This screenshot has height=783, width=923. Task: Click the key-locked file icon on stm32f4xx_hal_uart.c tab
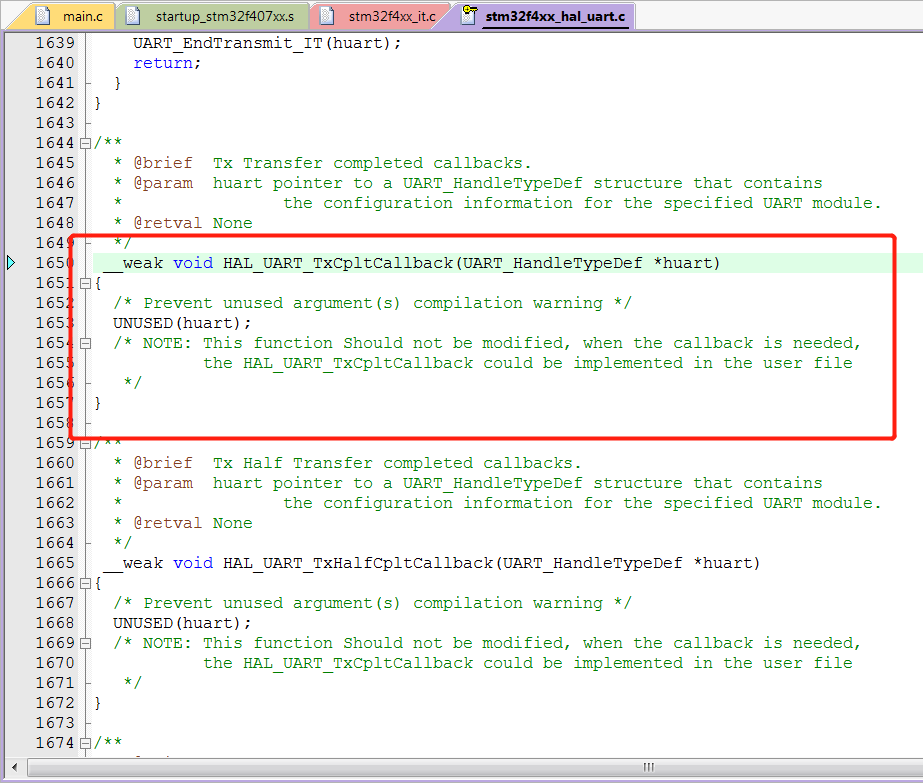coord(469,15)
